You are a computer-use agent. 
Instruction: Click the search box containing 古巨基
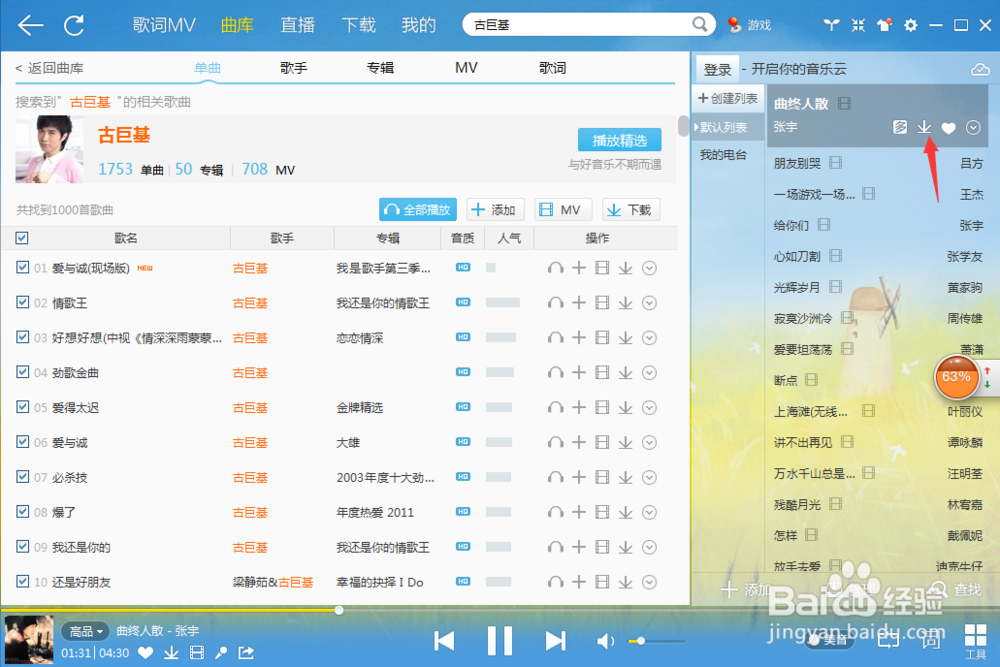[x=579, y=25]
